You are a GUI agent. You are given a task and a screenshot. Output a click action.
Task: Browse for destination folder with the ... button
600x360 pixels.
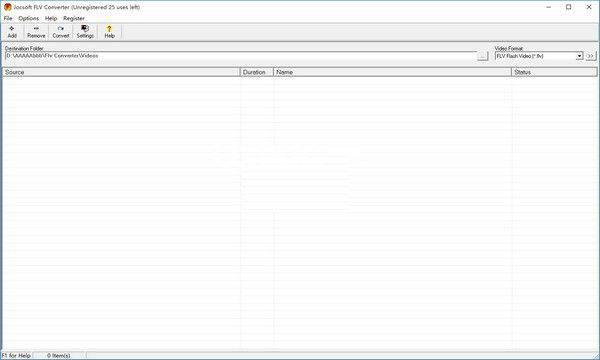click(x=483, y=56)
